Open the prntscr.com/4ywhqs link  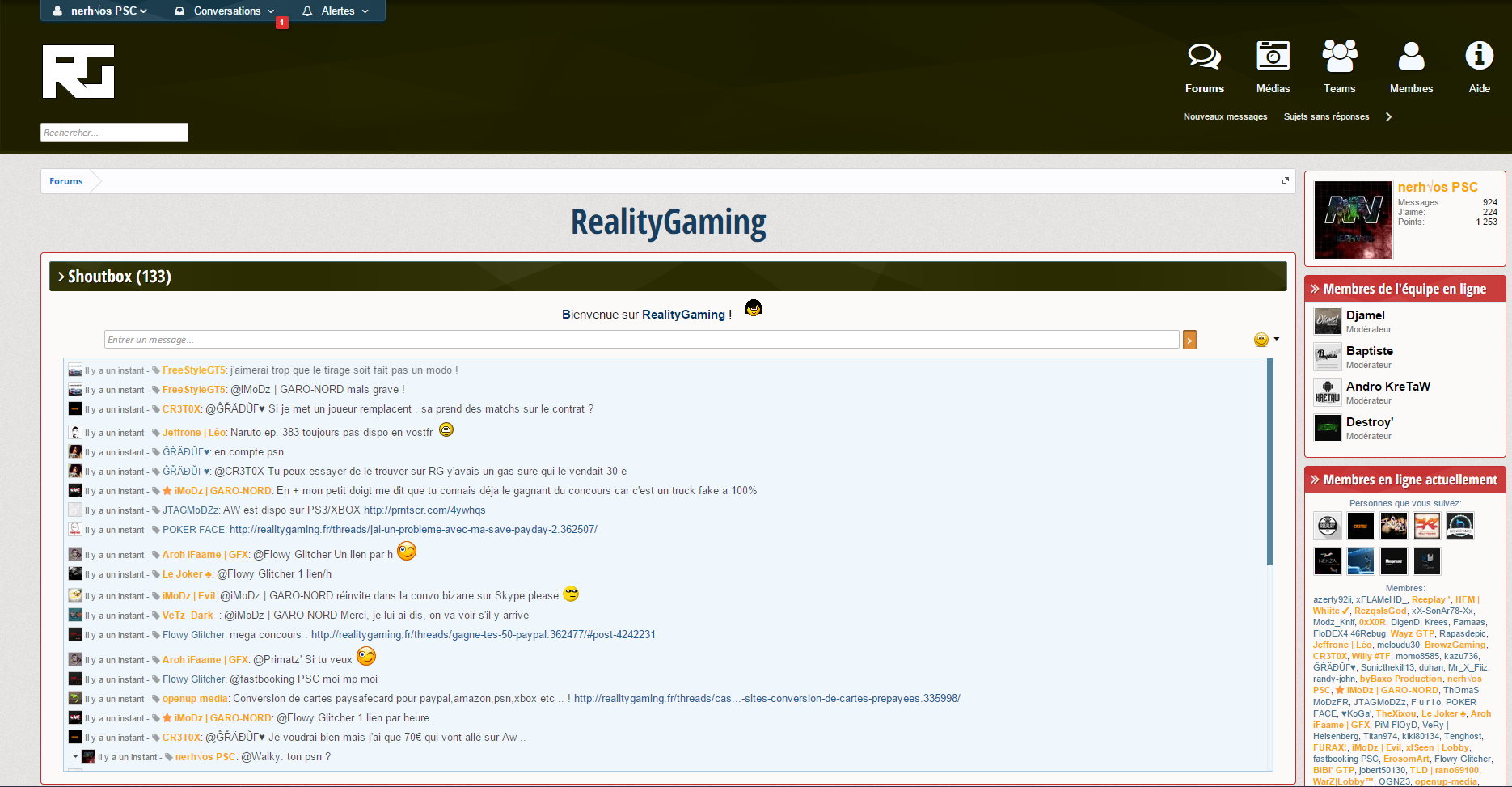[424, 510]
